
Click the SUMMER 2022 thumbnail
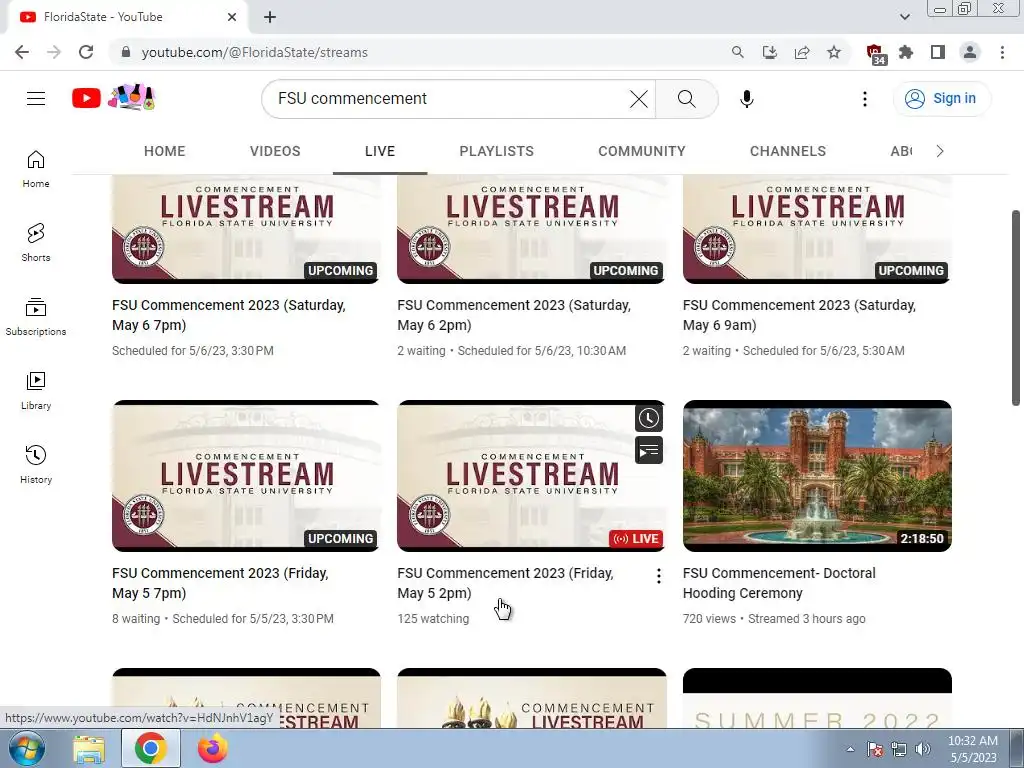(x=817, y=698)
